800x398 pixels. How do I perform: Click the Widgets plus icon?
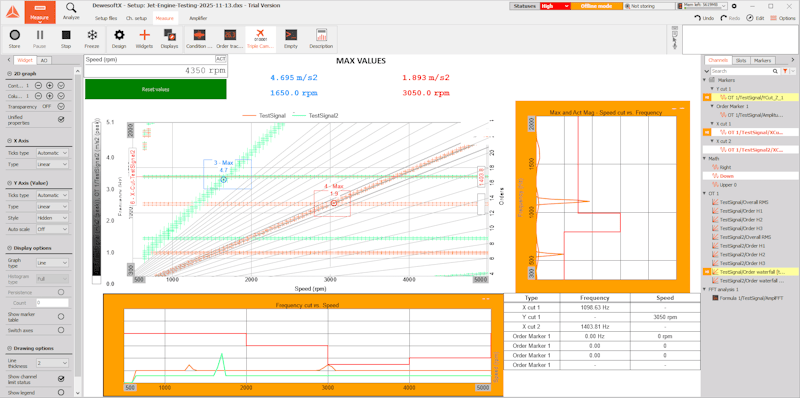tap(144, 35)
